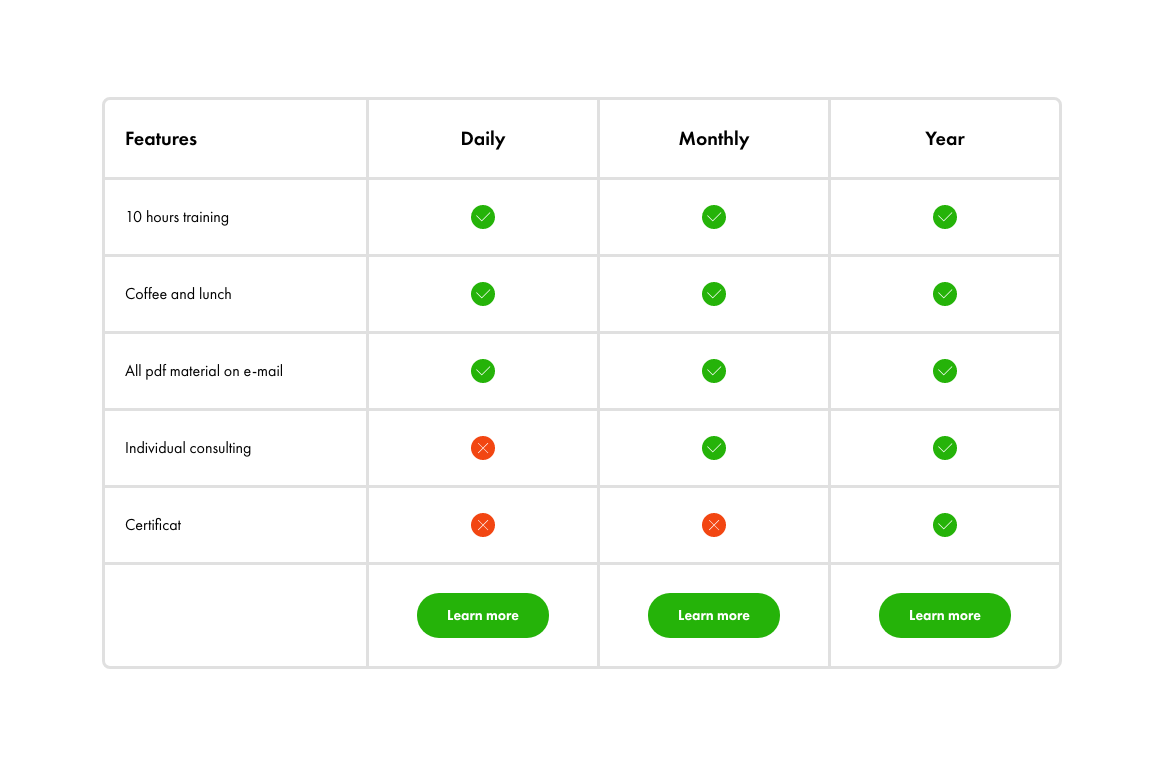The height and width of the screenshot is (777, 1157).
Task: Click the Individual consulting feature row label
Action: 188,448
